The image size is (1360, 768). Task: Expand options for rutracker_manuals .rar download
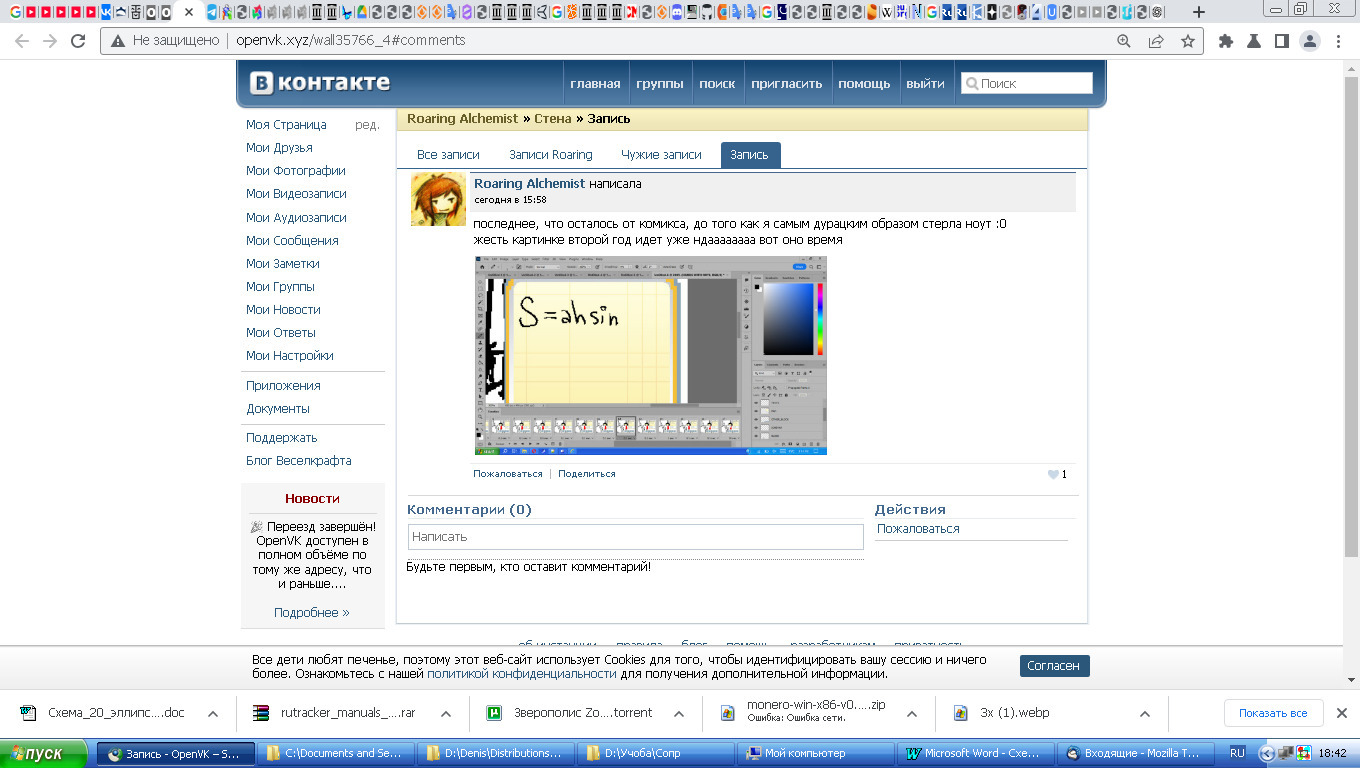click(446, 714)
